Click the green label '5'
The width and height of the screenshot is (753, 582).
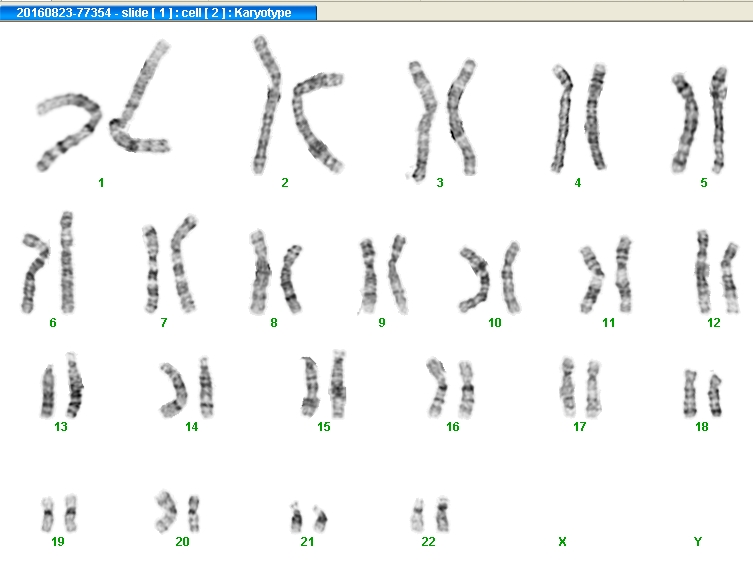pyautogui.click(x=704, y=182)
